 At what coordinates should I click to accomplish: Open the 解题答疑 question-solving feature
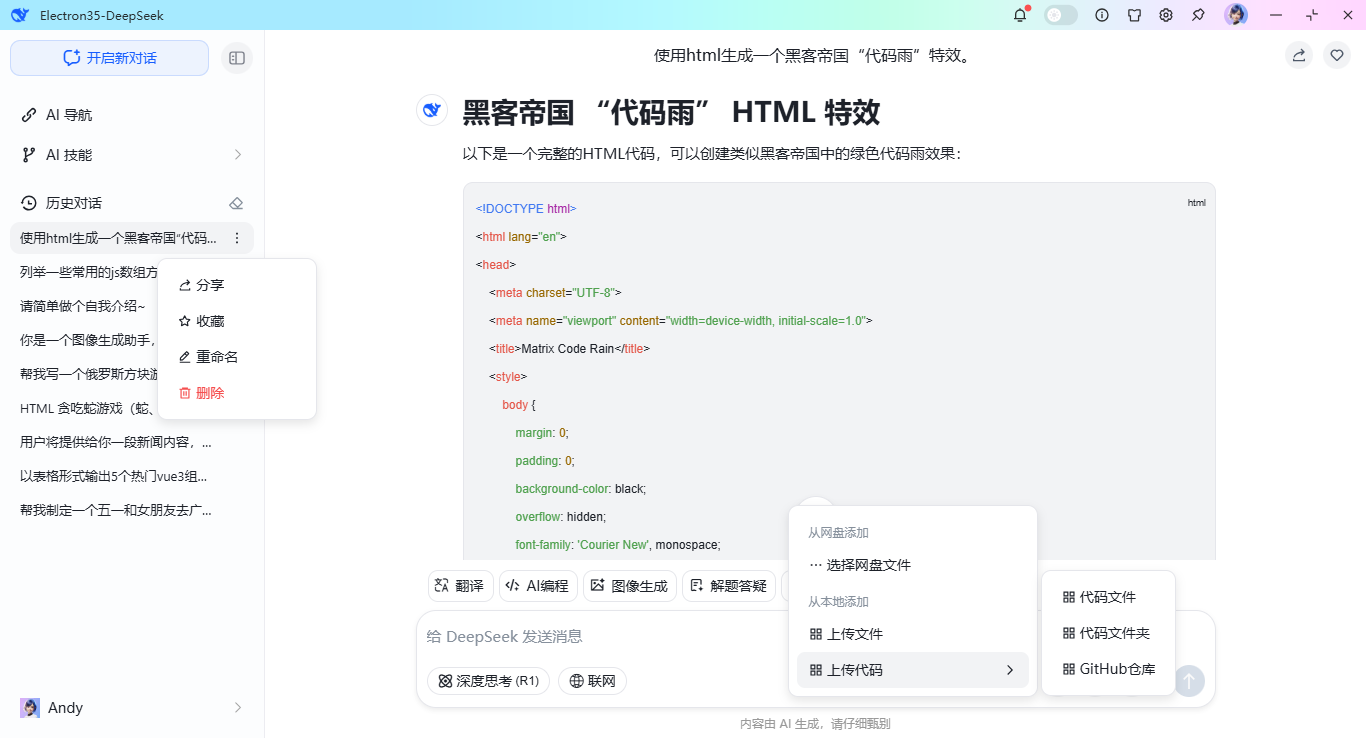(x=729, y=585)
